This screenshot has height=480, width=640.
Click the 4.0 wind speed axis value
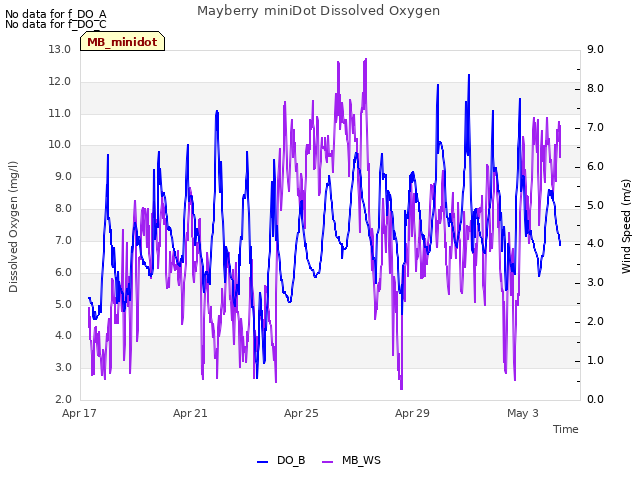(x=596, y=244)
